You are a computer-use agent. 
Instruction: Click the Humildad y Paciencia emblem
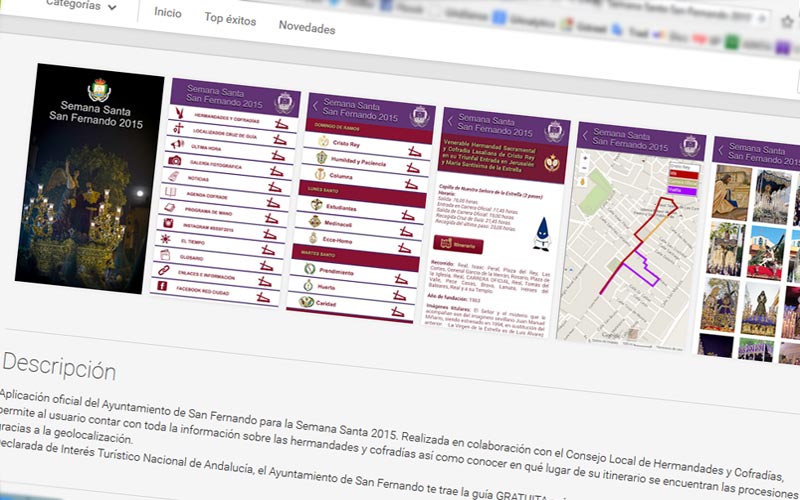point(321,158)
